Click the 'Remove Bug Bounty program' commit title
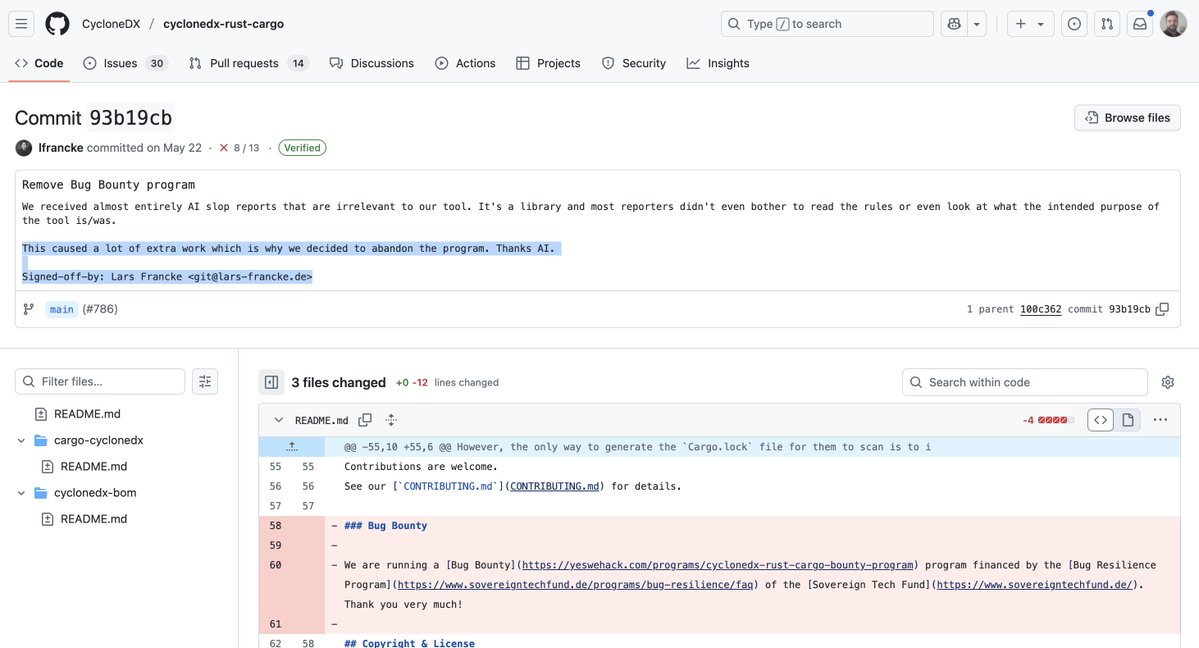The height and width of the screenshot is (648, 1199). point(108,184)
